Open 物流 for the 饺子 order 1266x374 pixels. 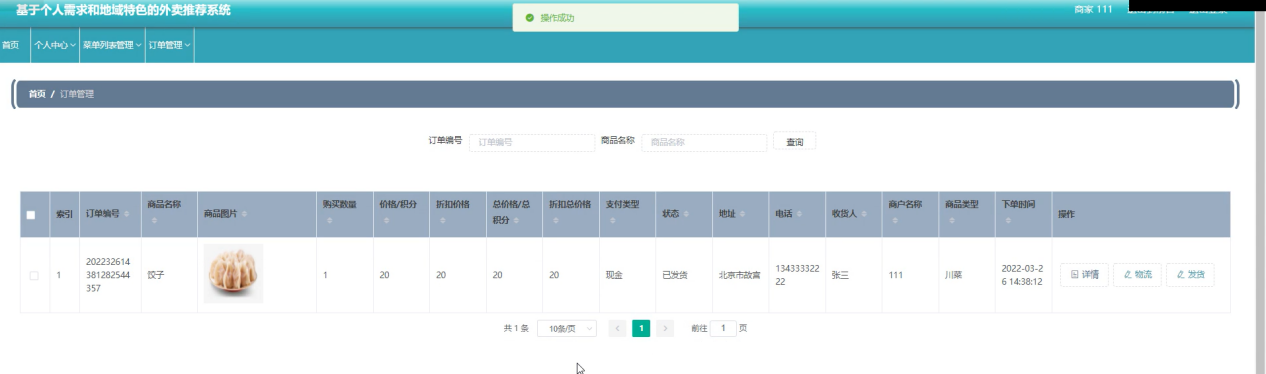pyautogui.click(x=1137, y=274)
